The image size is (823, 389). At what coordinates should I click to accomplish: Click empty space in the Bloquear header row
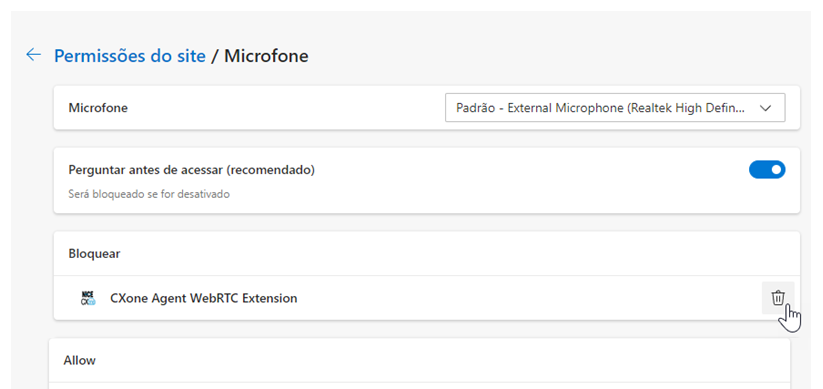click(x=446, y=254)
